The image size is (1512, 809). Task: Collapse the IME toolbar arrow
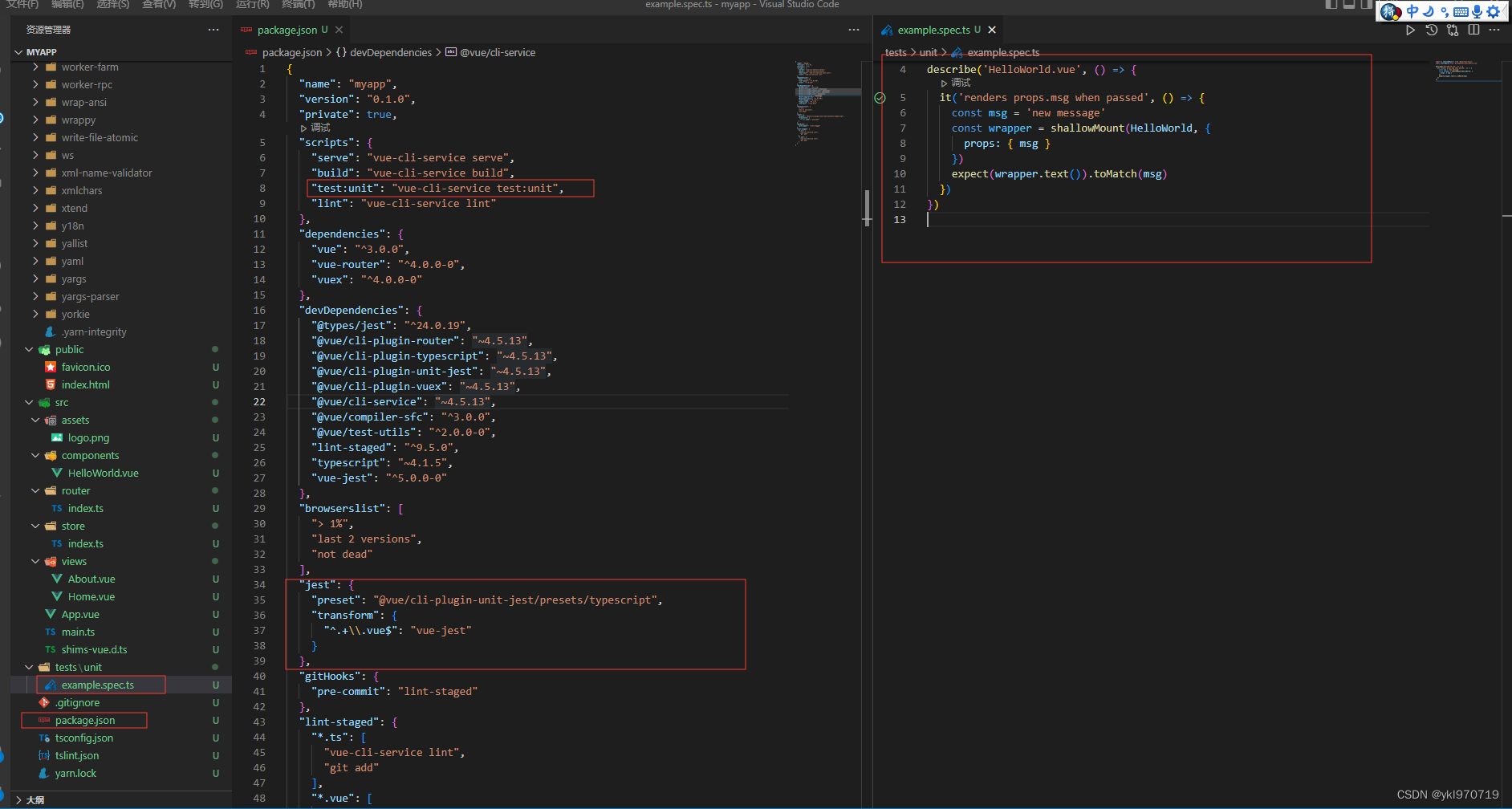pos(1506,11)
